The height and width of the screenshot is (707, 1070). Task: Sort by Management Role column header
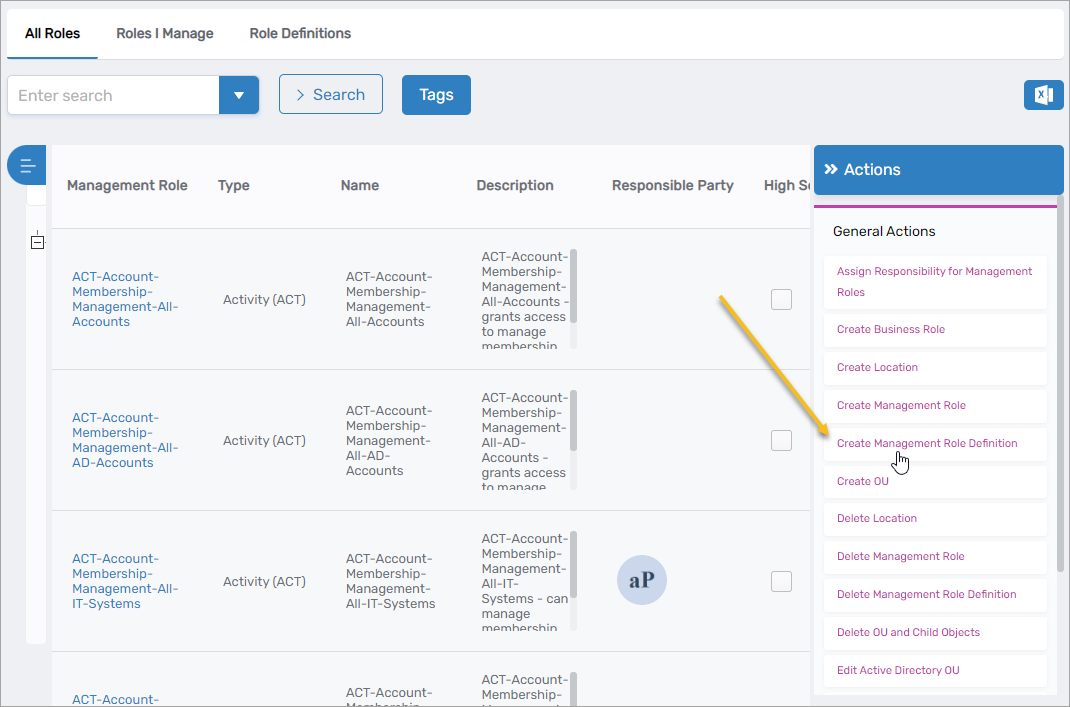[127, 185]
